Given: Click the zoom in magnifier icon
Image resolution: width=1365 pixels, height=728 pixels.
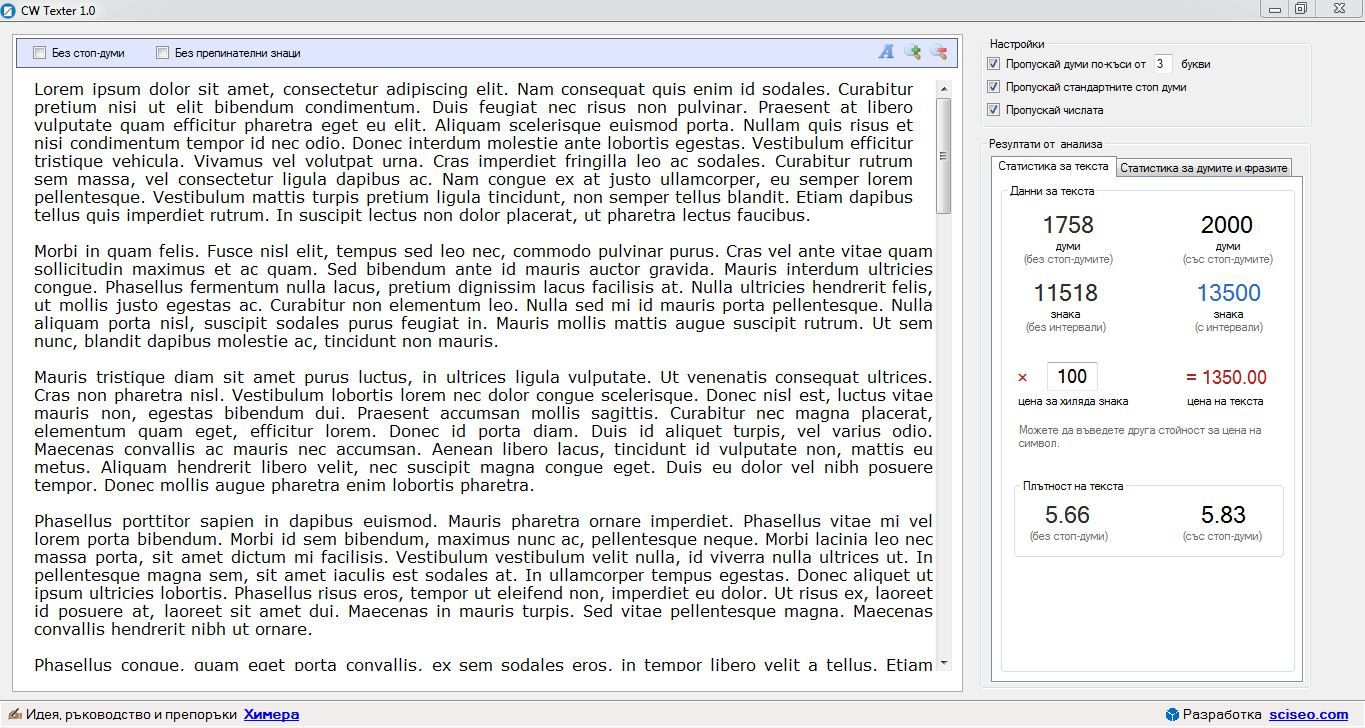Looking at the screenshot, I should [912, 52].
